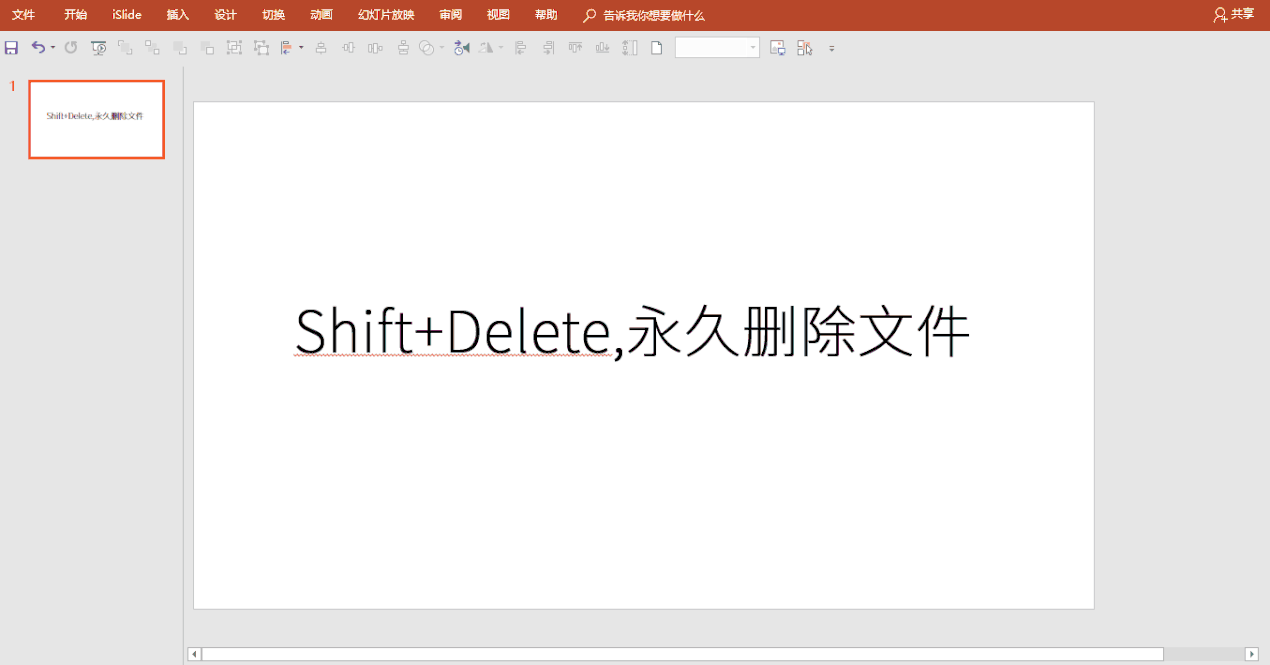Click the Share icon at top right
1270x665 pixels.
coord(1233,15)
